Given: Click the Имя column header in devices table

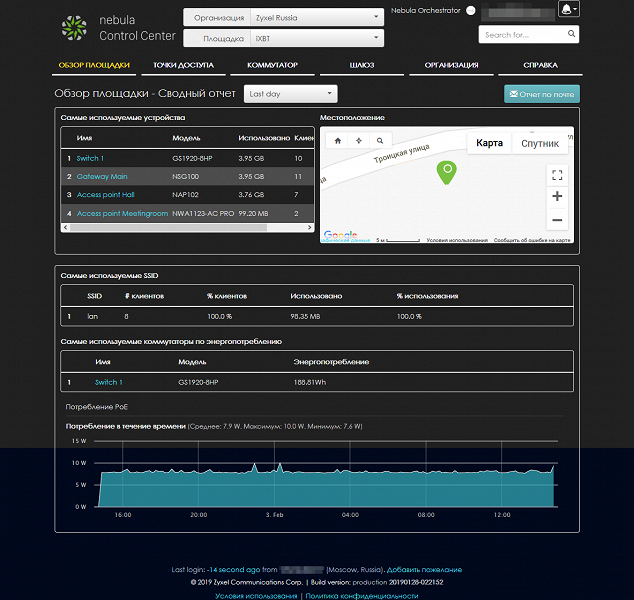Looking at the screenshot, I should 85,138.
